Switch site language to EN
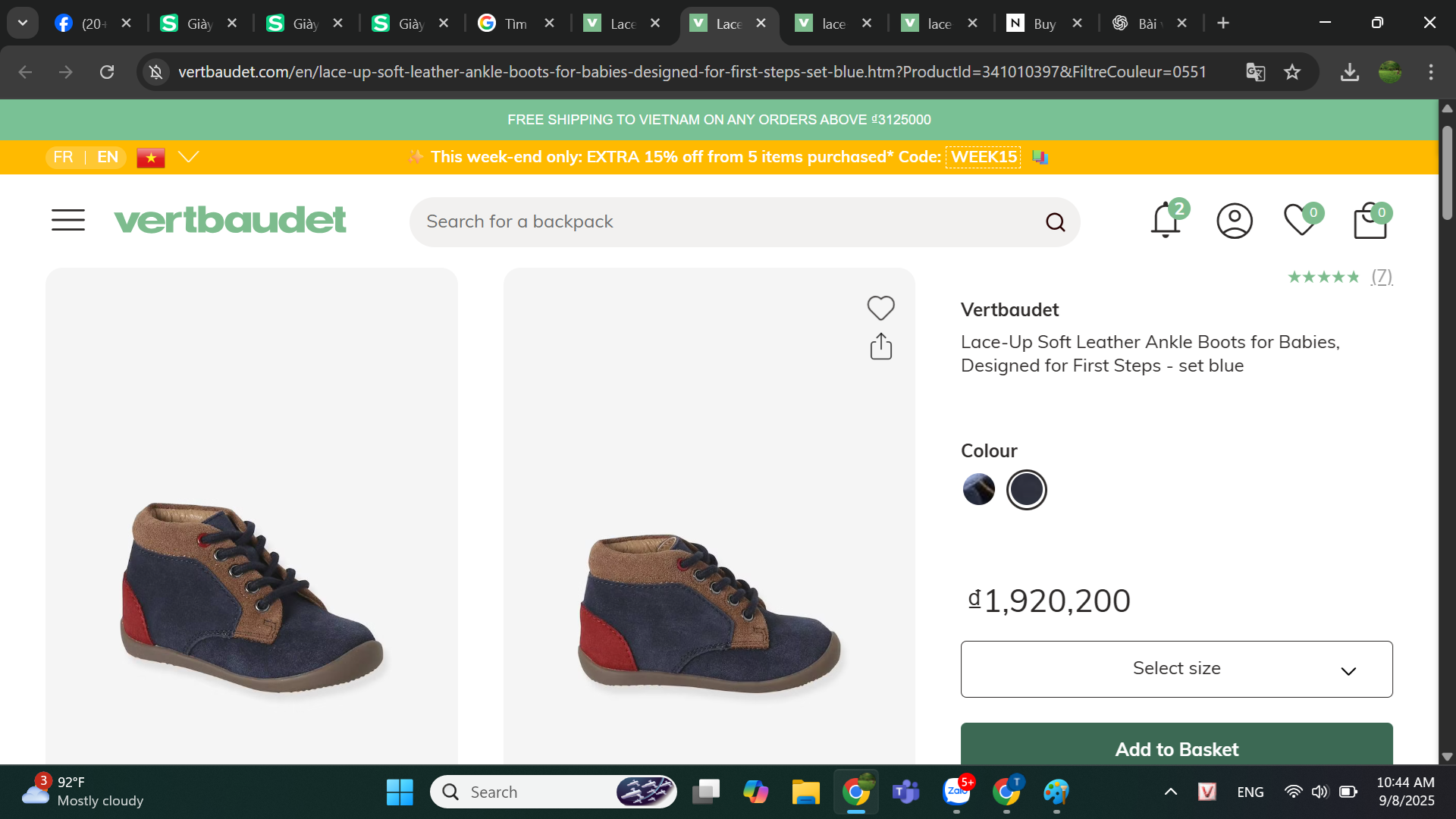The height and width of the screenshot is (819, 1456). [108, 157]
